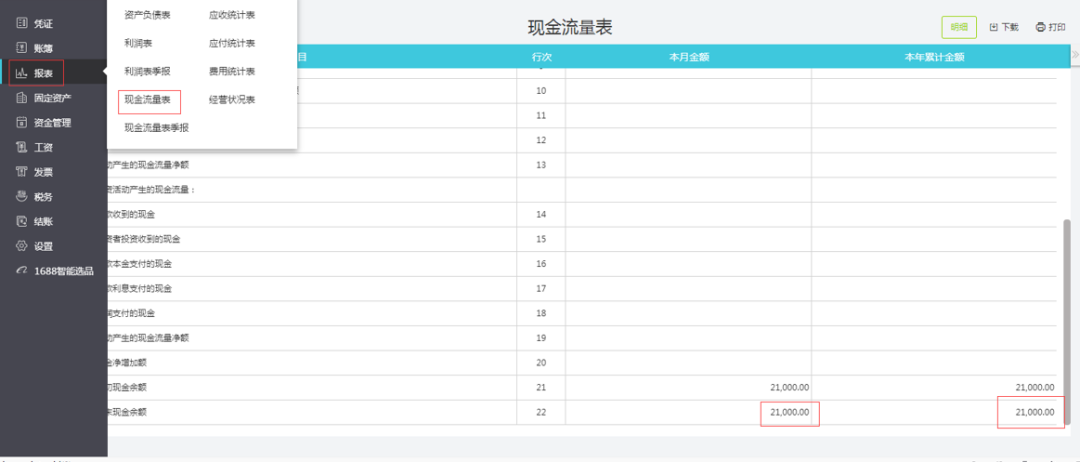Select 资产负债表 in the reports submenu
1080x462 pixels.
[x=147, y=15]
